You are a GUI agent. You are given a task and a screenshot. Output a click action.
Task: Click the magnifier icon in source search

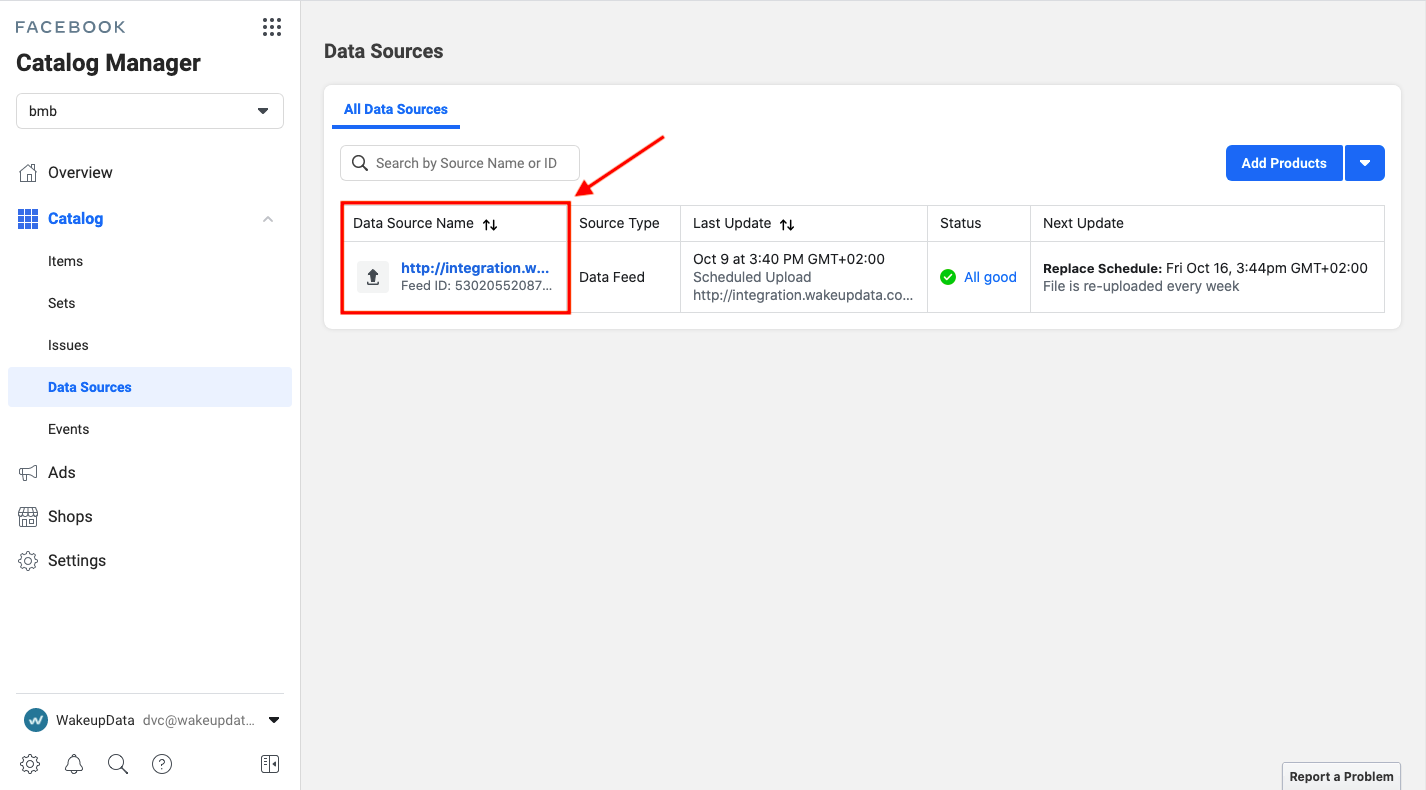click(x=360, y=163)
